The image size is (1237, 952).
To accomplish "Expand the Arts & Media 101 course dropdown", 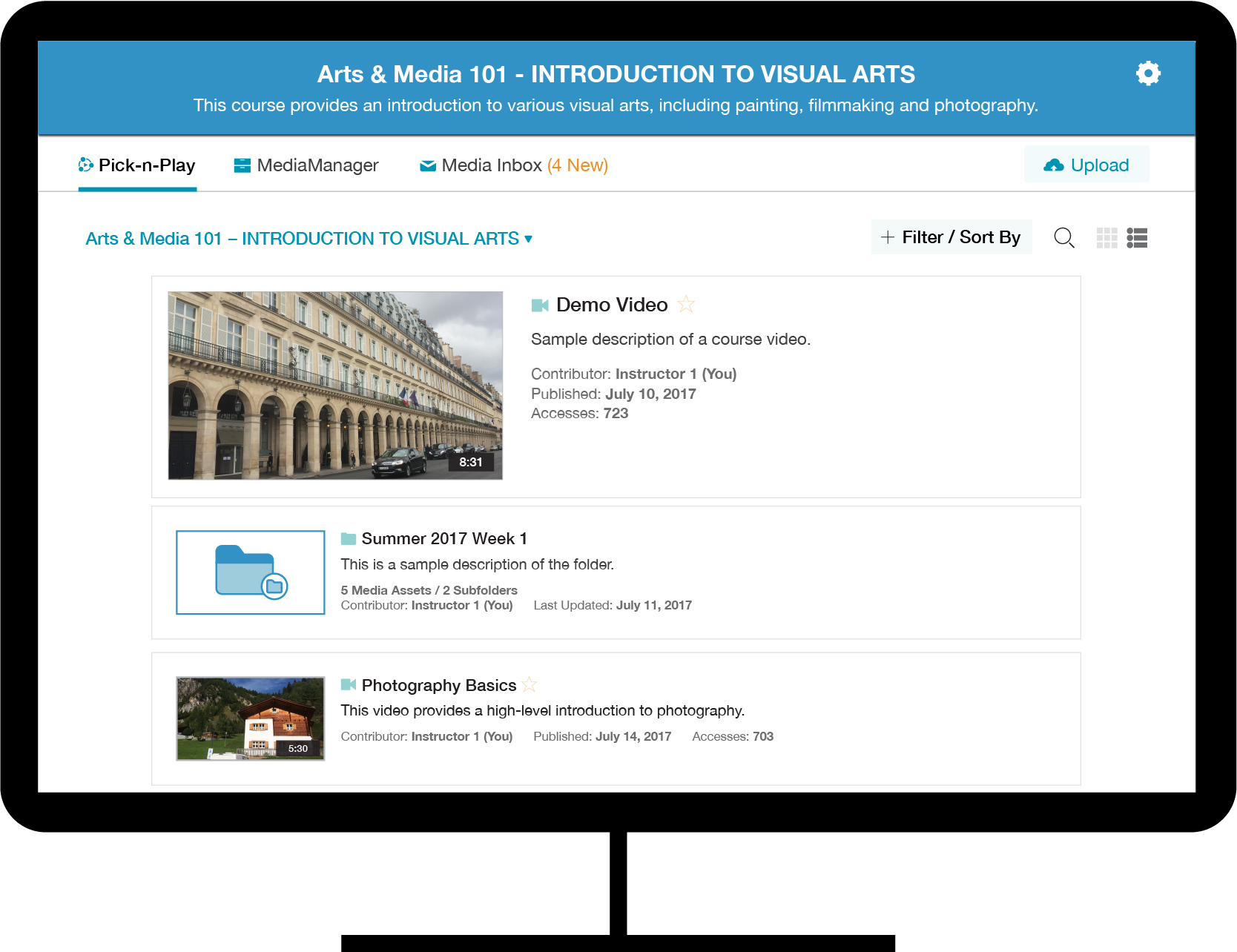I will click(x=309, y=239).
